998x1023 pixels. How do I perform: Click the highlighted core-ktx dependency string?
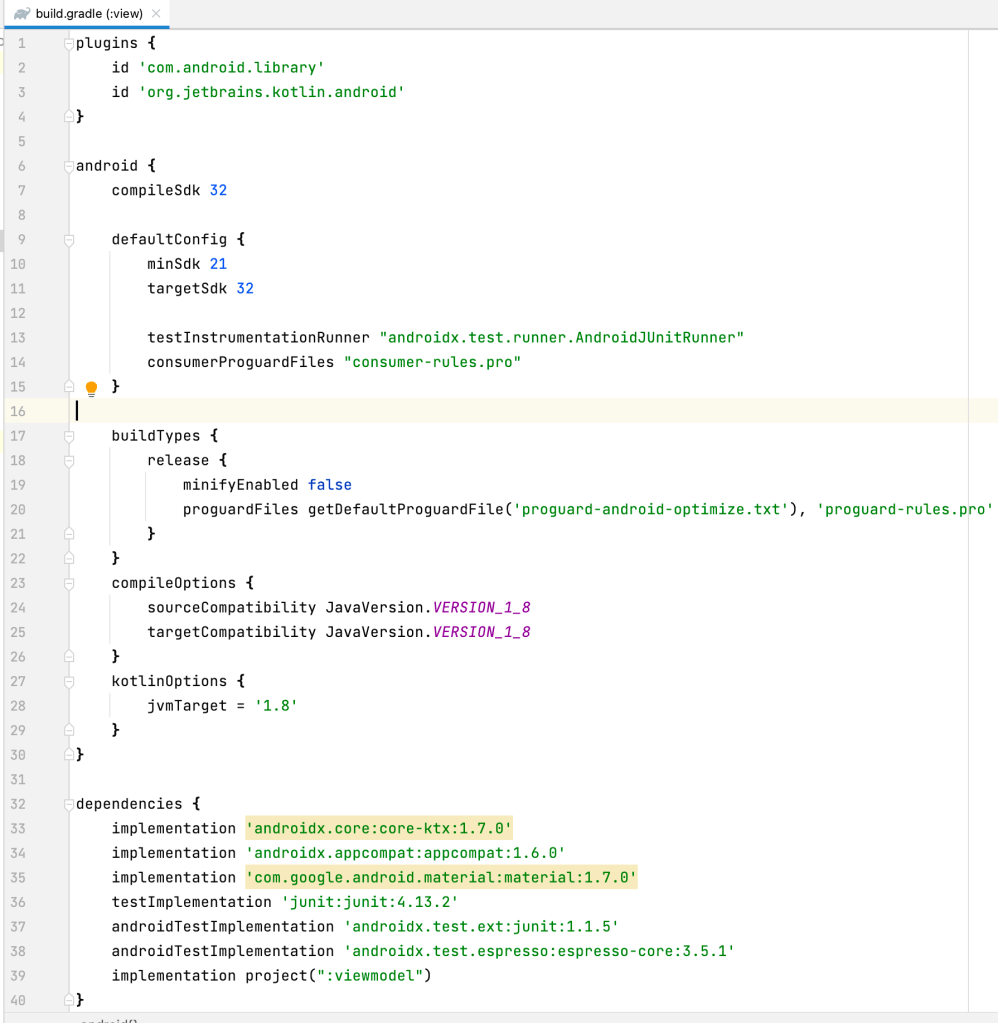pyautogui.click(x=379, y=828)
